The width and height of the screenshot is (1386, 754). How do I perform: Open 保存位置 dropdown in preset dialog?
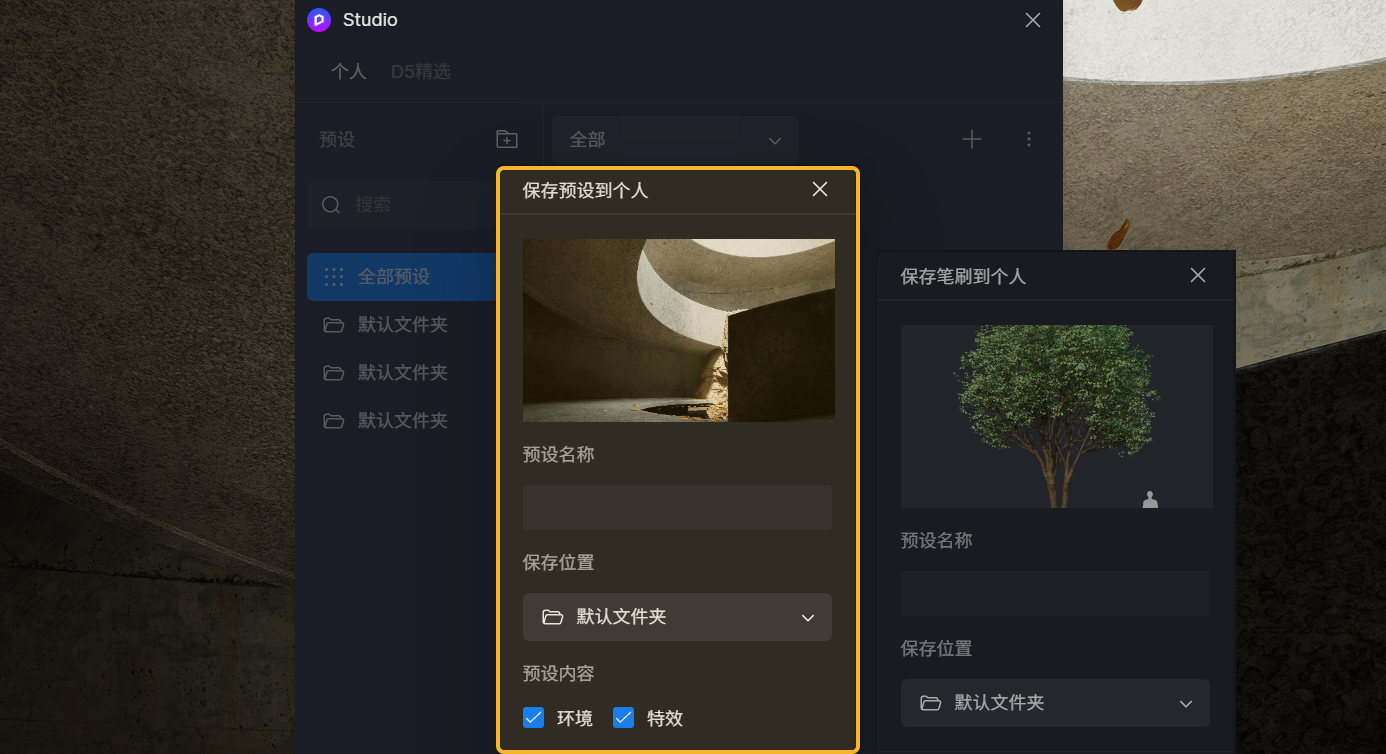677,617
